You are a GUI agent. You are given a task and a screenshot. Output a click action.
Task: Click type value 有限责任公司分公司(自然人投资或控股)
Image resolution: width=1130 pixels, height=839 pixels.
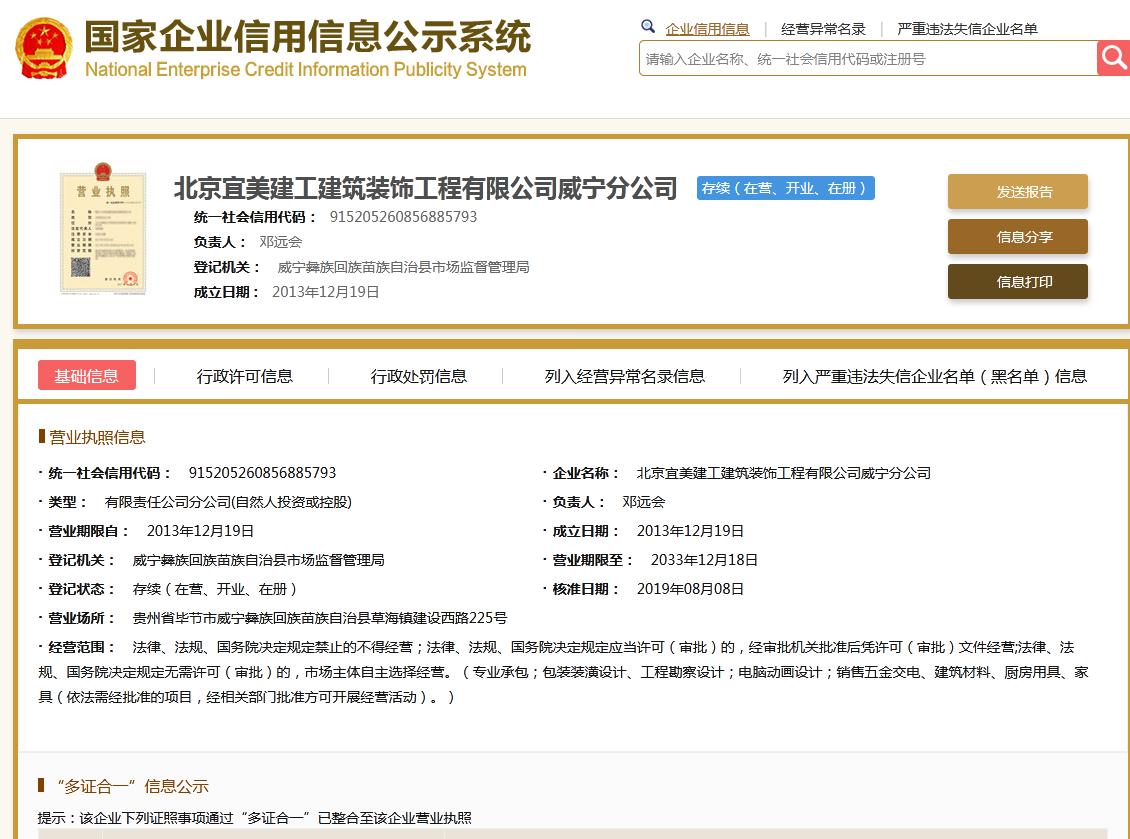(228, 502)
